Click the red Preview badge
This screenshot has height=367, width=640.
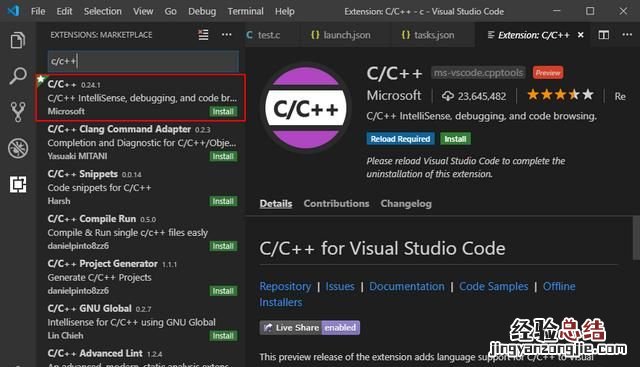coord(548,73)
